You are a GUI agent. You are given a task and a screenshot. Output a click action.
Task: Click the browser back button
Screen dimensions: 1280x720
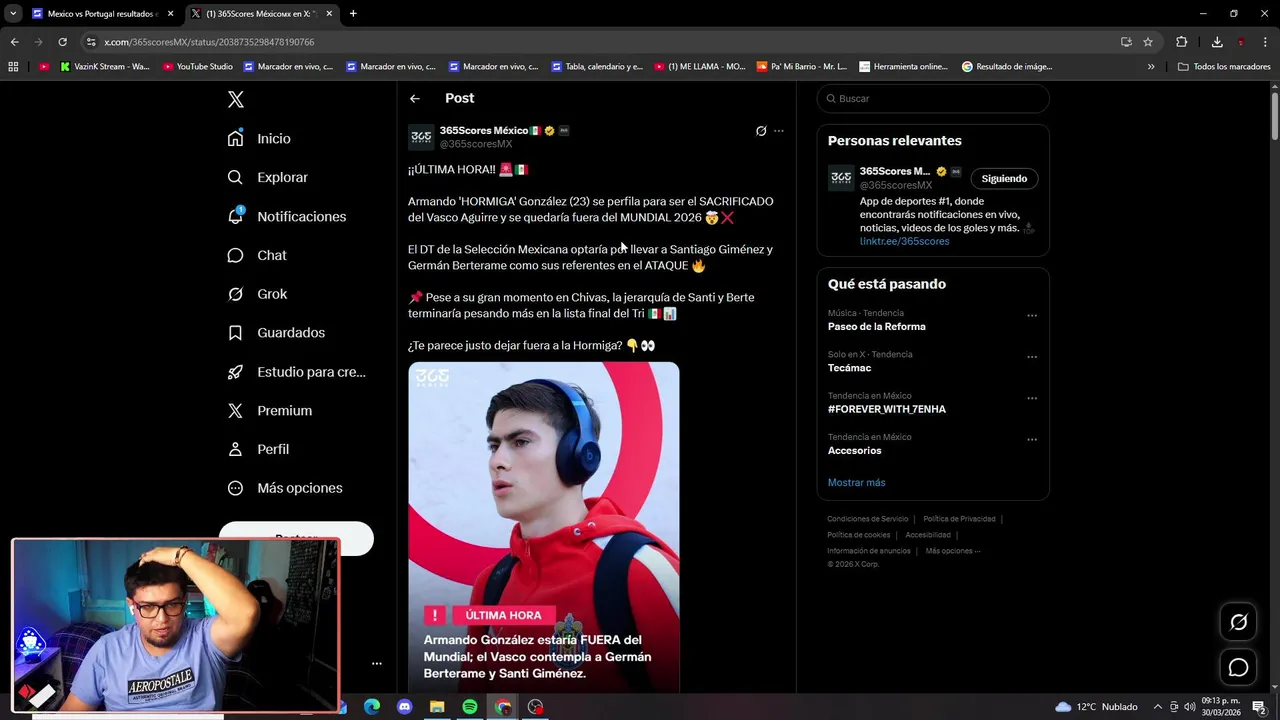pyautogui.click(x=14, y=42)
